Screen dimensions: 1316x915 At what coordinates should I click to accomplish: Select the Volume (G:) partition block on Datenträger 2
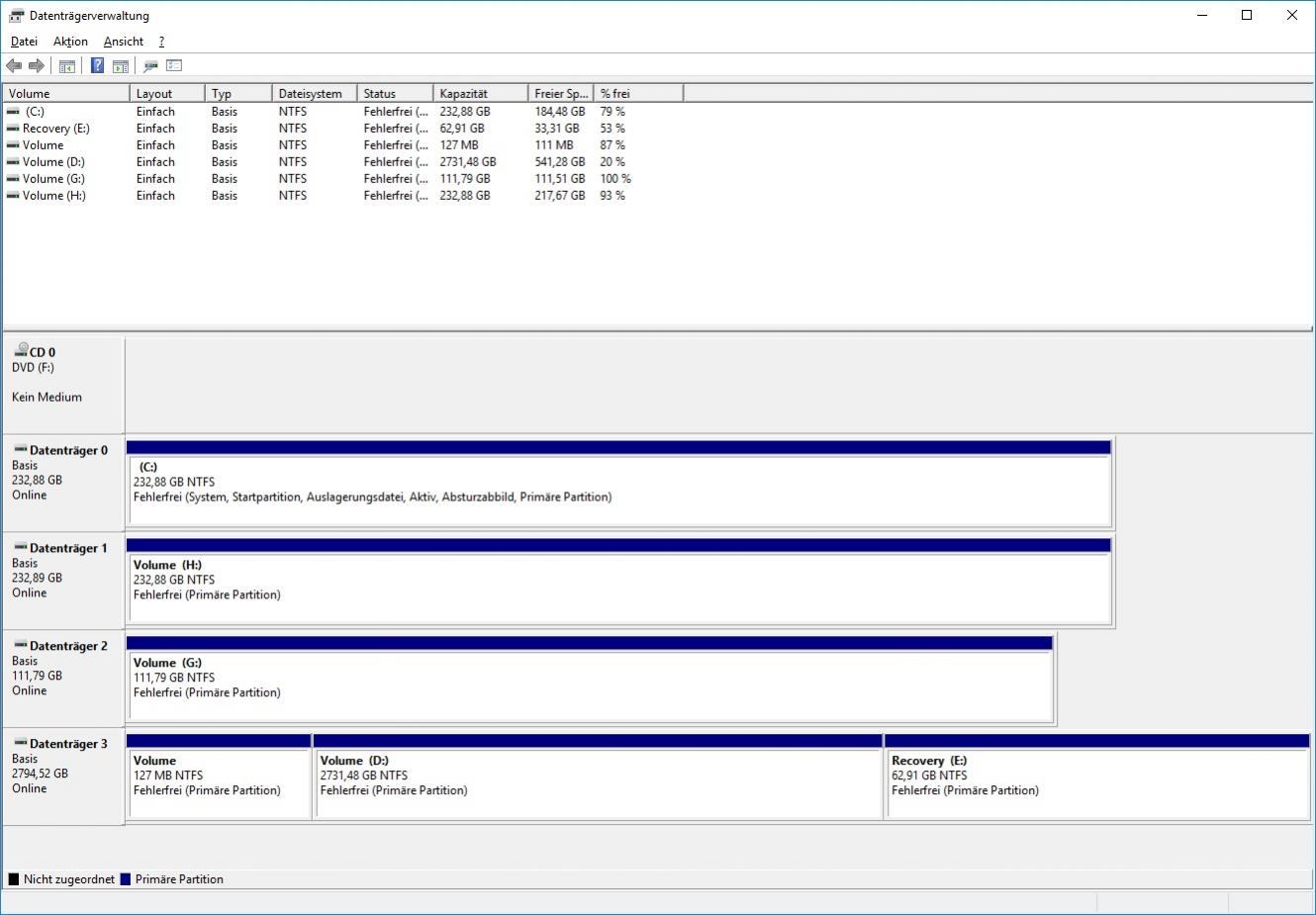(590, 680)
